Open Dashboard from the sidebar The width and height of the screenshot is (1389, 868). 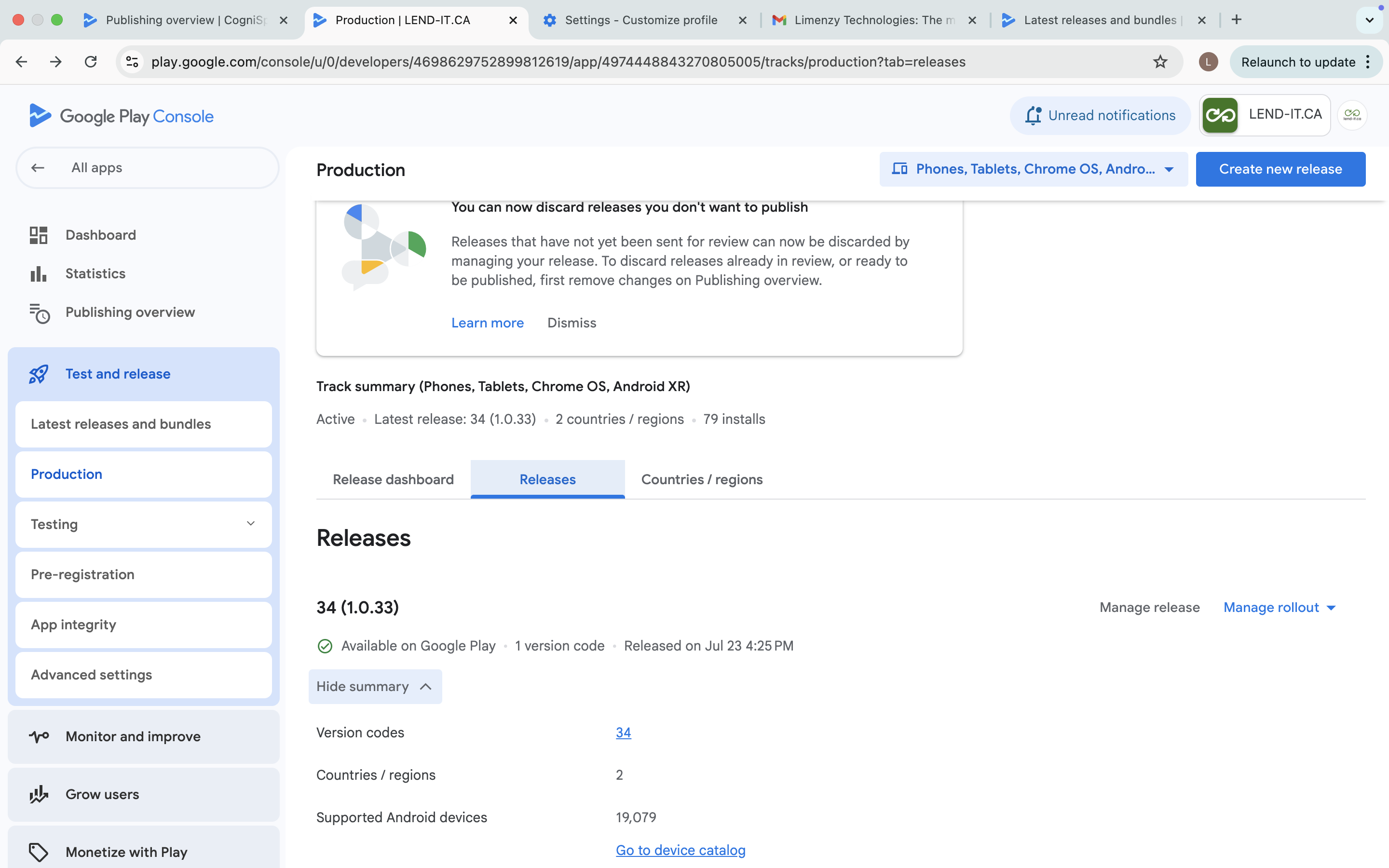(100, 235)
